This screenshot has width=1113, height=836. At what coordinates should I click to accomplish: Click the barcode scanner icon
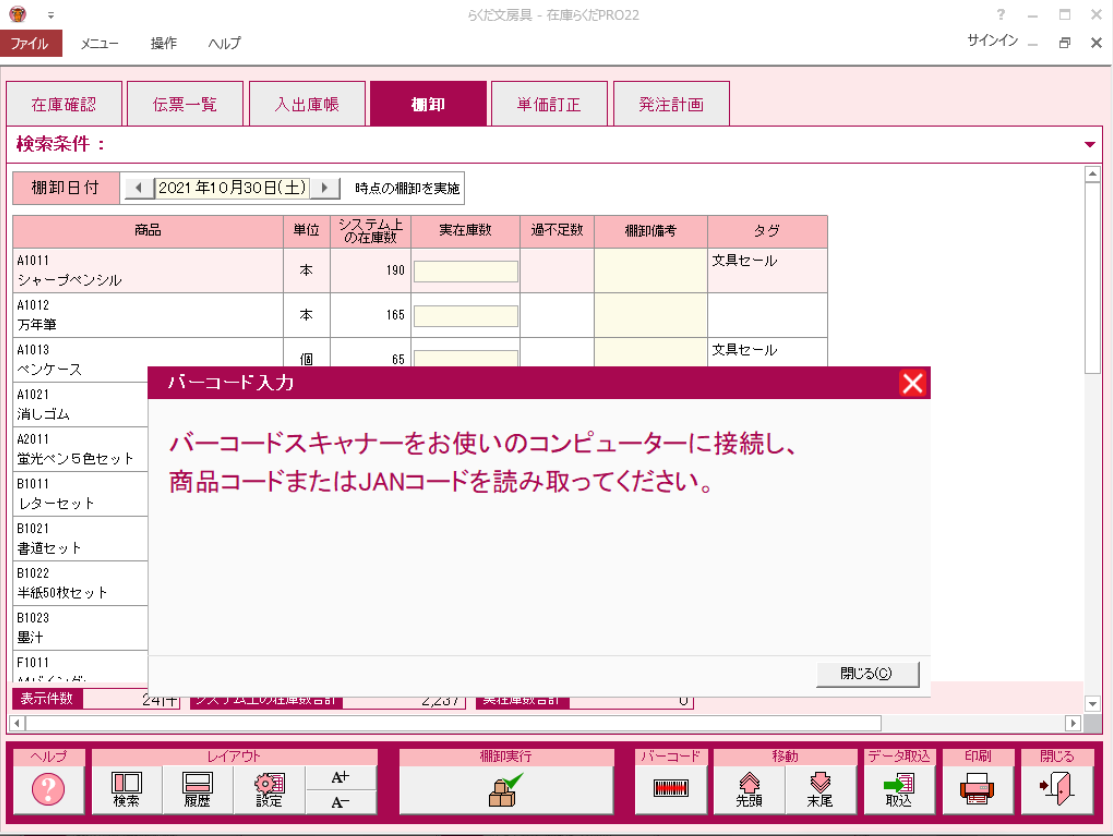pyautogui.click(x=671, y=789)
